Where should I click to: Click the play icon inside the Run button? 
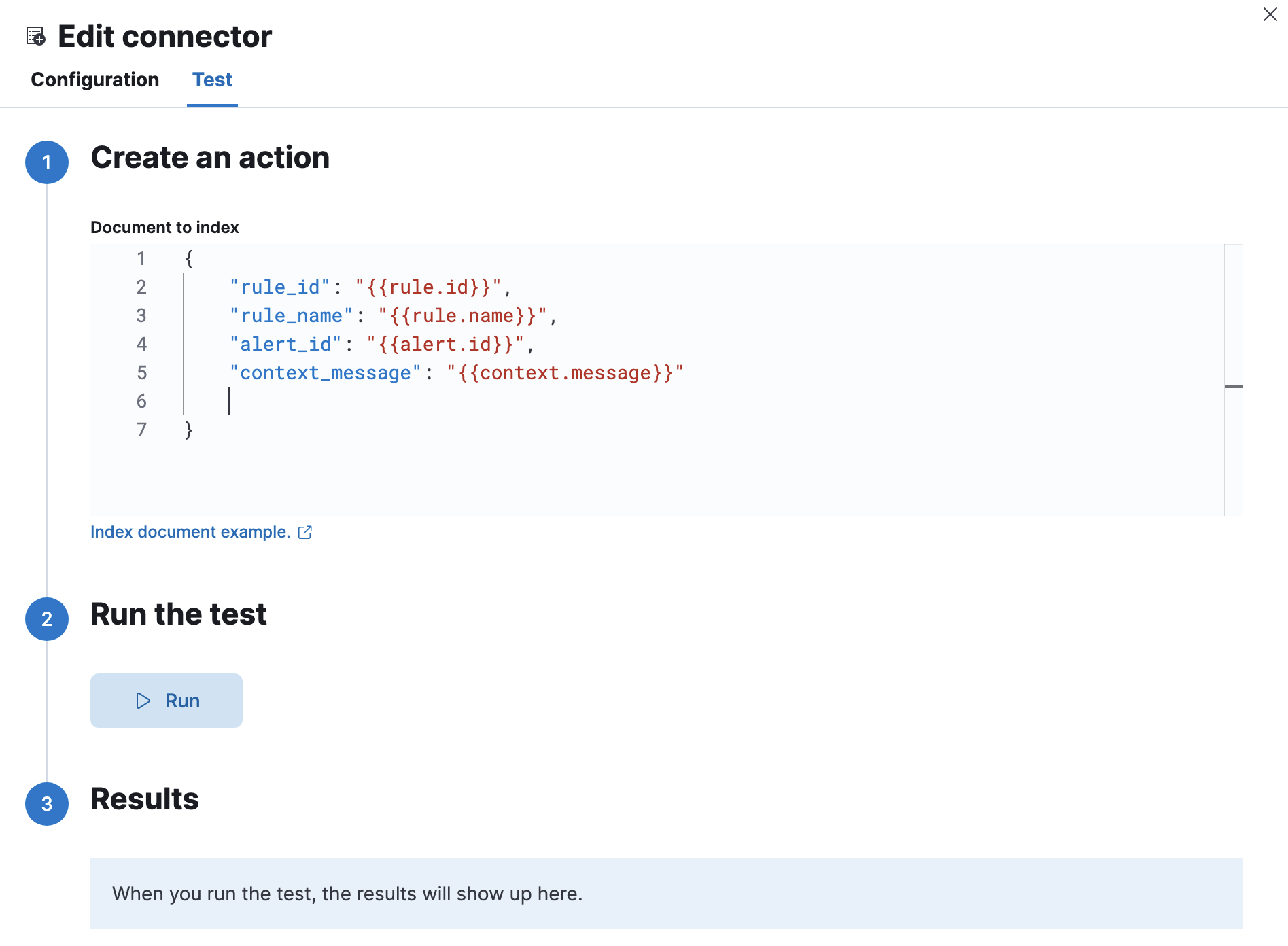143,701
